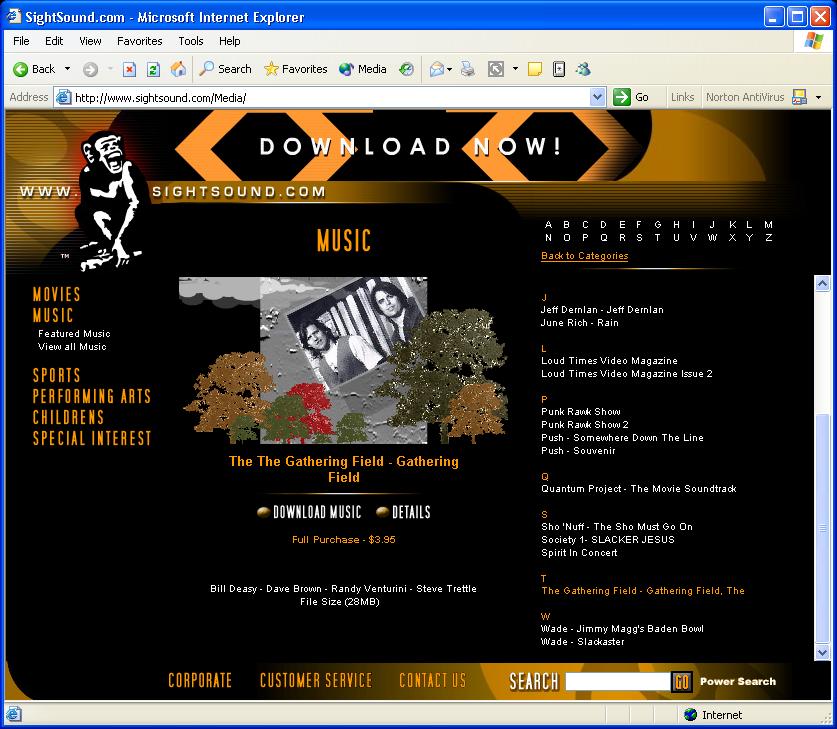The image size is (837, 729).
Task: Open the Media bar button
Action: [x=362, y=69]
